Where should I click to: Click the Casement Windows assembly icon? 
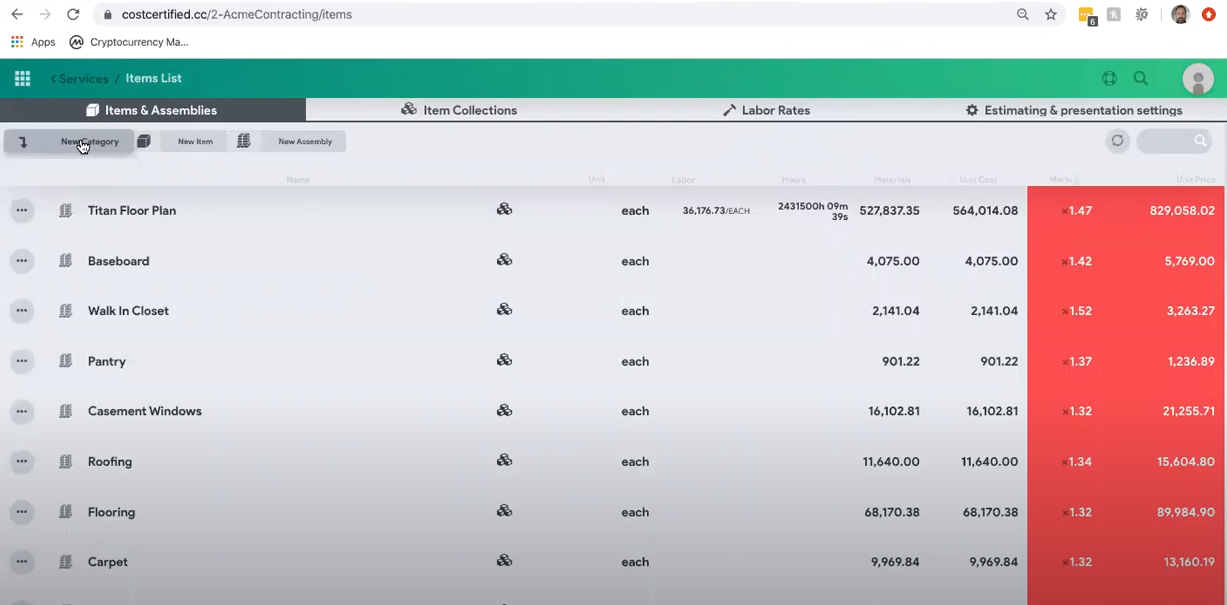point(66,411)
